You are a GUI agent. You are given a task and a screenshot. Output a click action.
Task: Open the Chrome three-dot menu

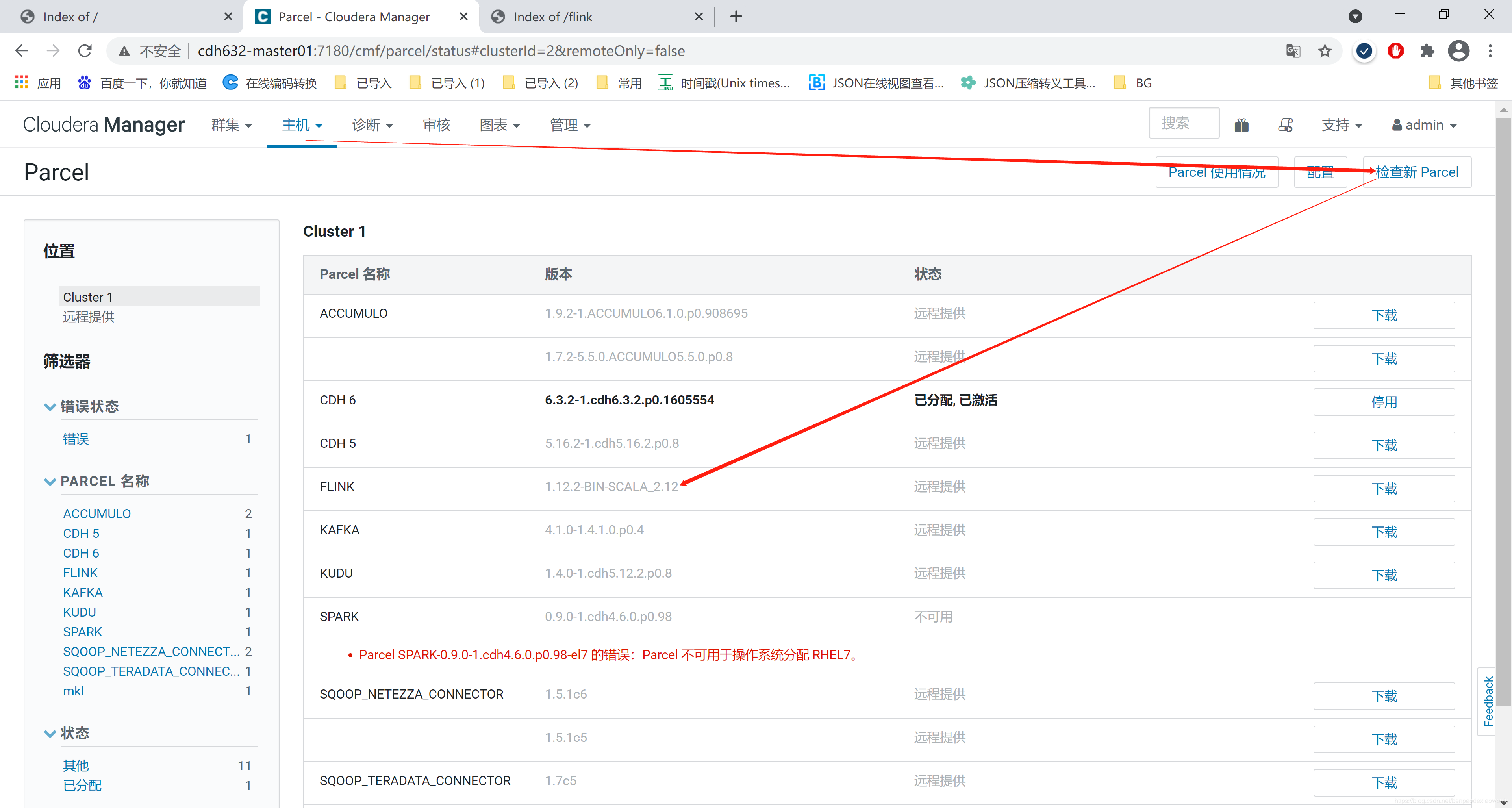coord(1490,51)
